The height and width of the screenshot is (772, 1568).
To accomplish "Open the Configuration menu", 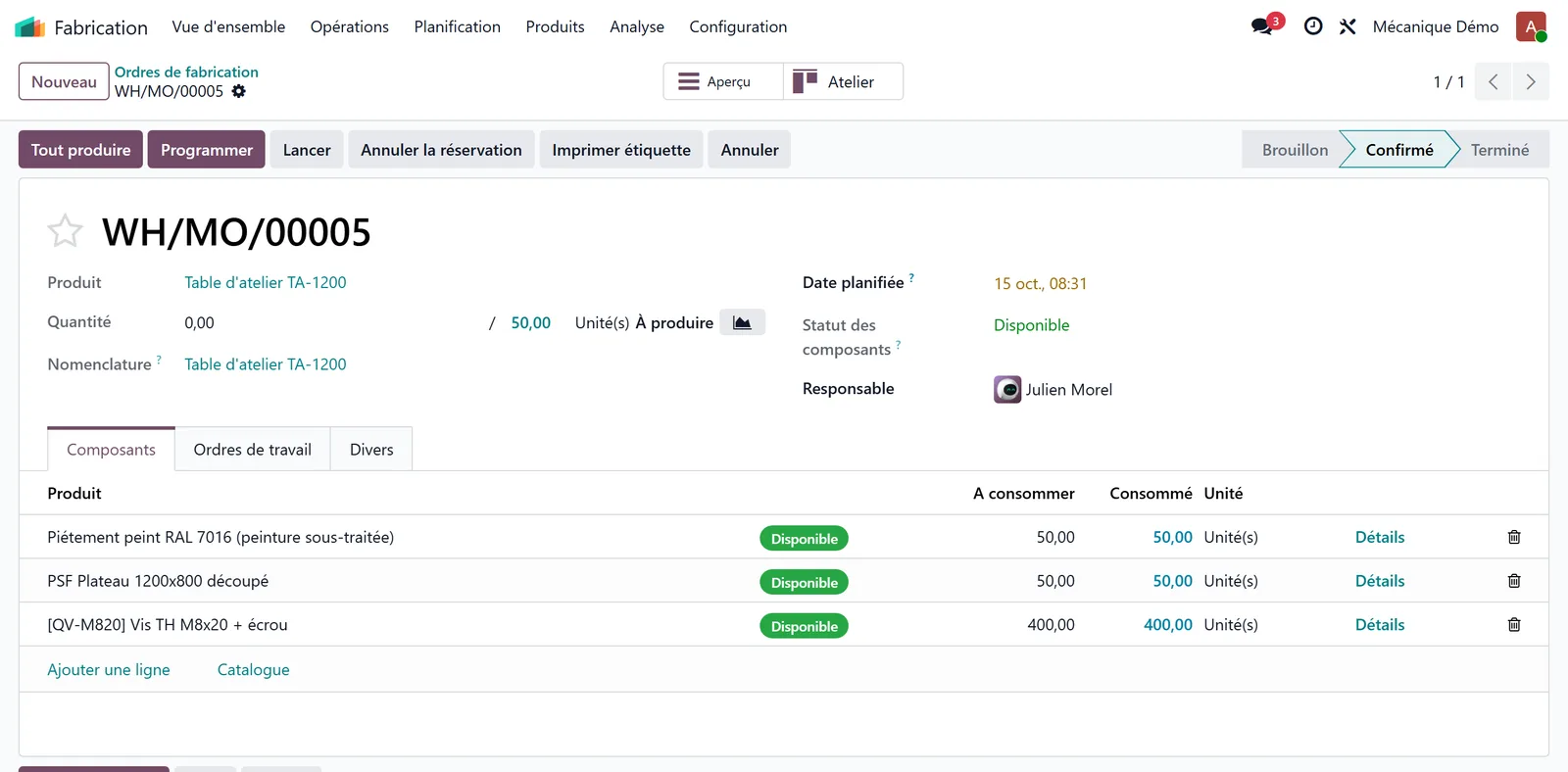I will 738,26.
